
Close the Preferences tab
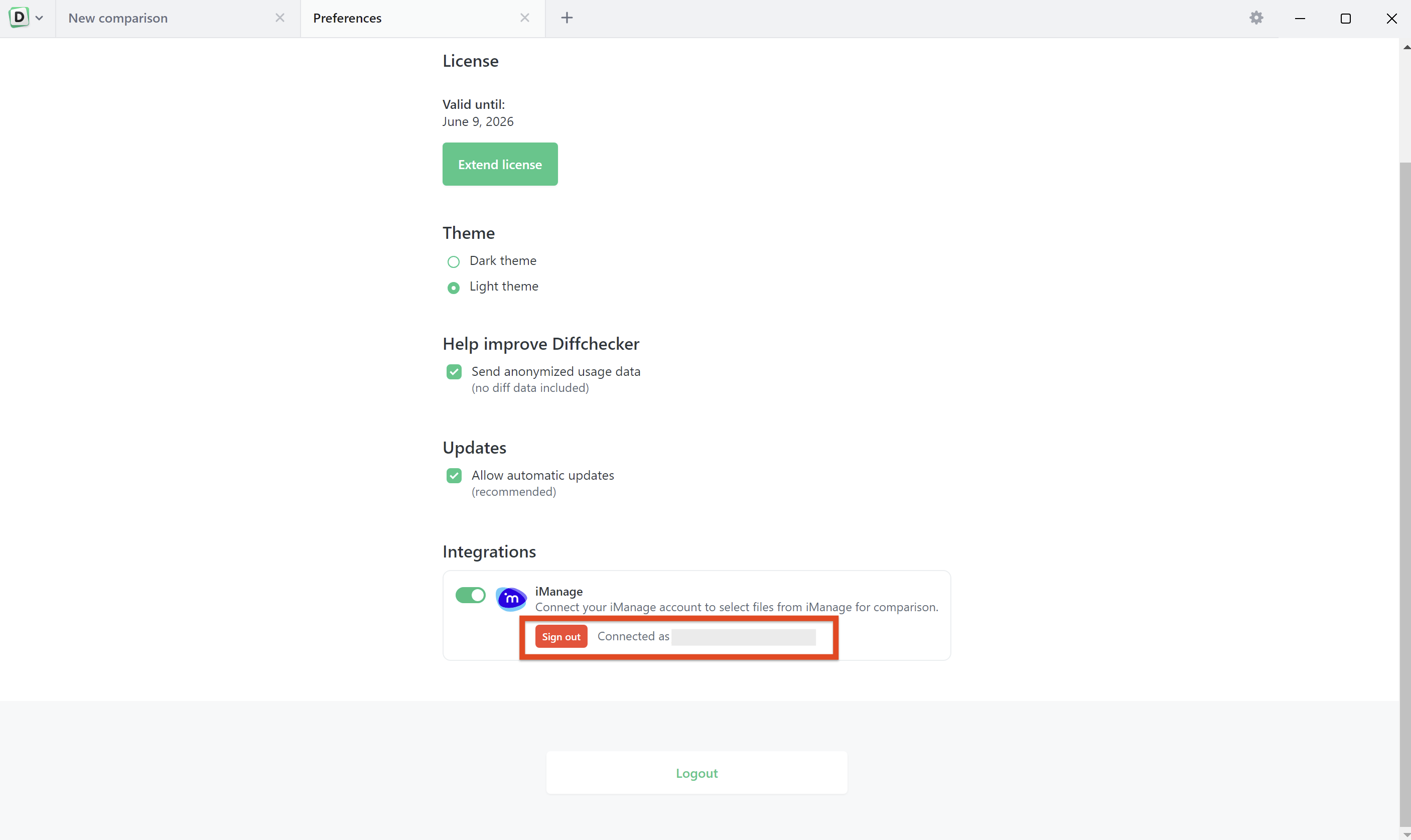click(525, 18)
